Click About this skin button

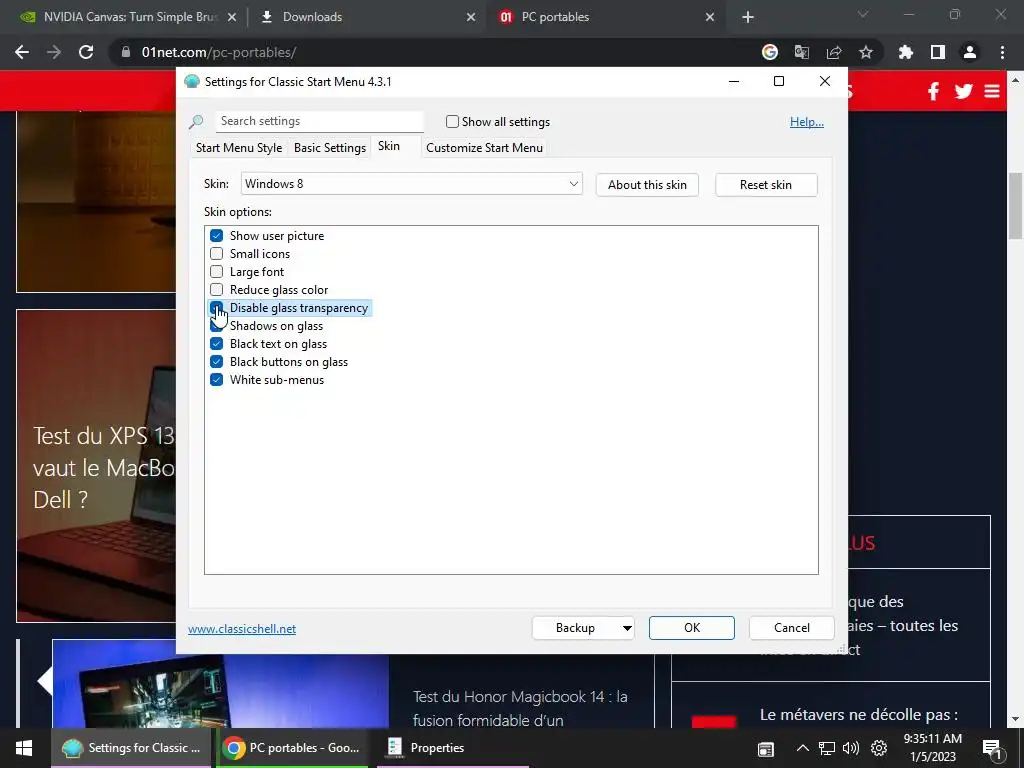[x=647, y=185]
